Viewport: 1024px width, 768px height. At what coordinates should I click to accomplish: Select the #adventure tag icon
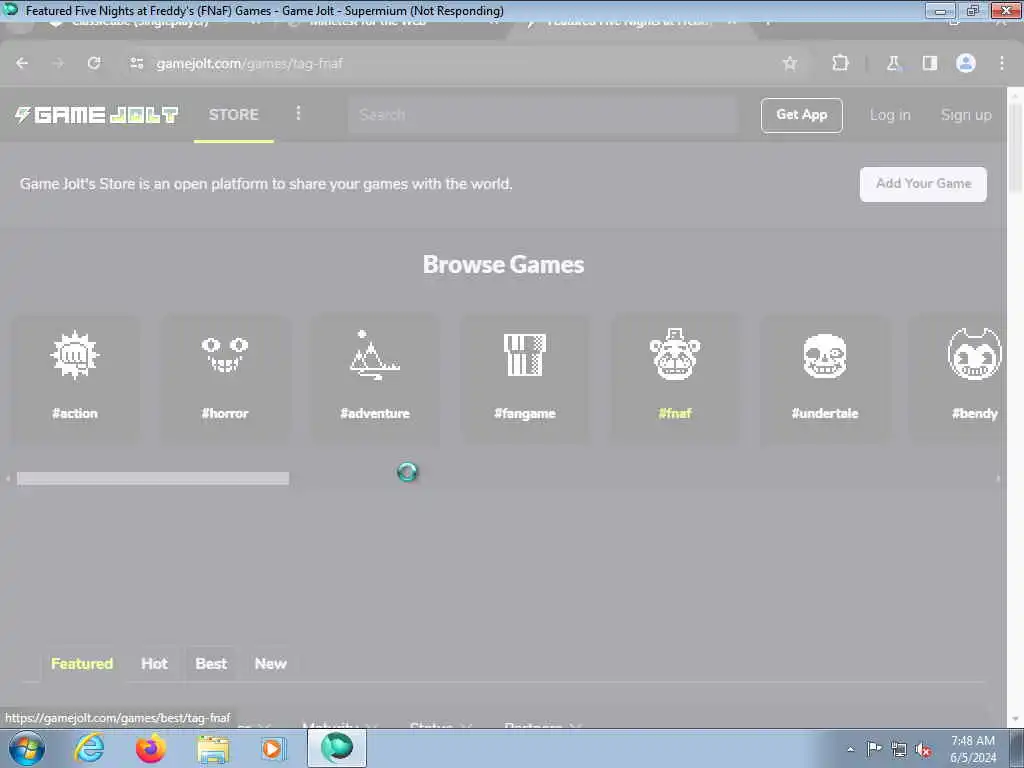375,355
